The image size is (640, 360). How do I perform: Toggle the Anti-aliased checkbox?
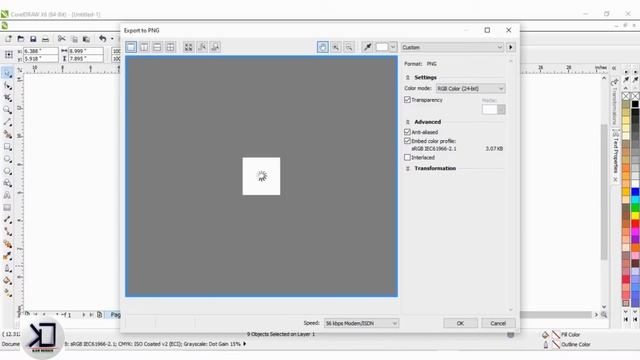pyautogui.click(x=407, y=132)
